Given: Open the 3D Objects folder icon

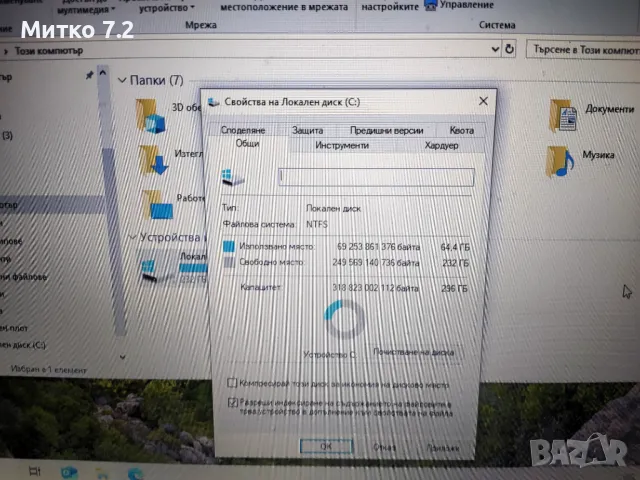Looking at the screenshot, I should coord(150,116).
